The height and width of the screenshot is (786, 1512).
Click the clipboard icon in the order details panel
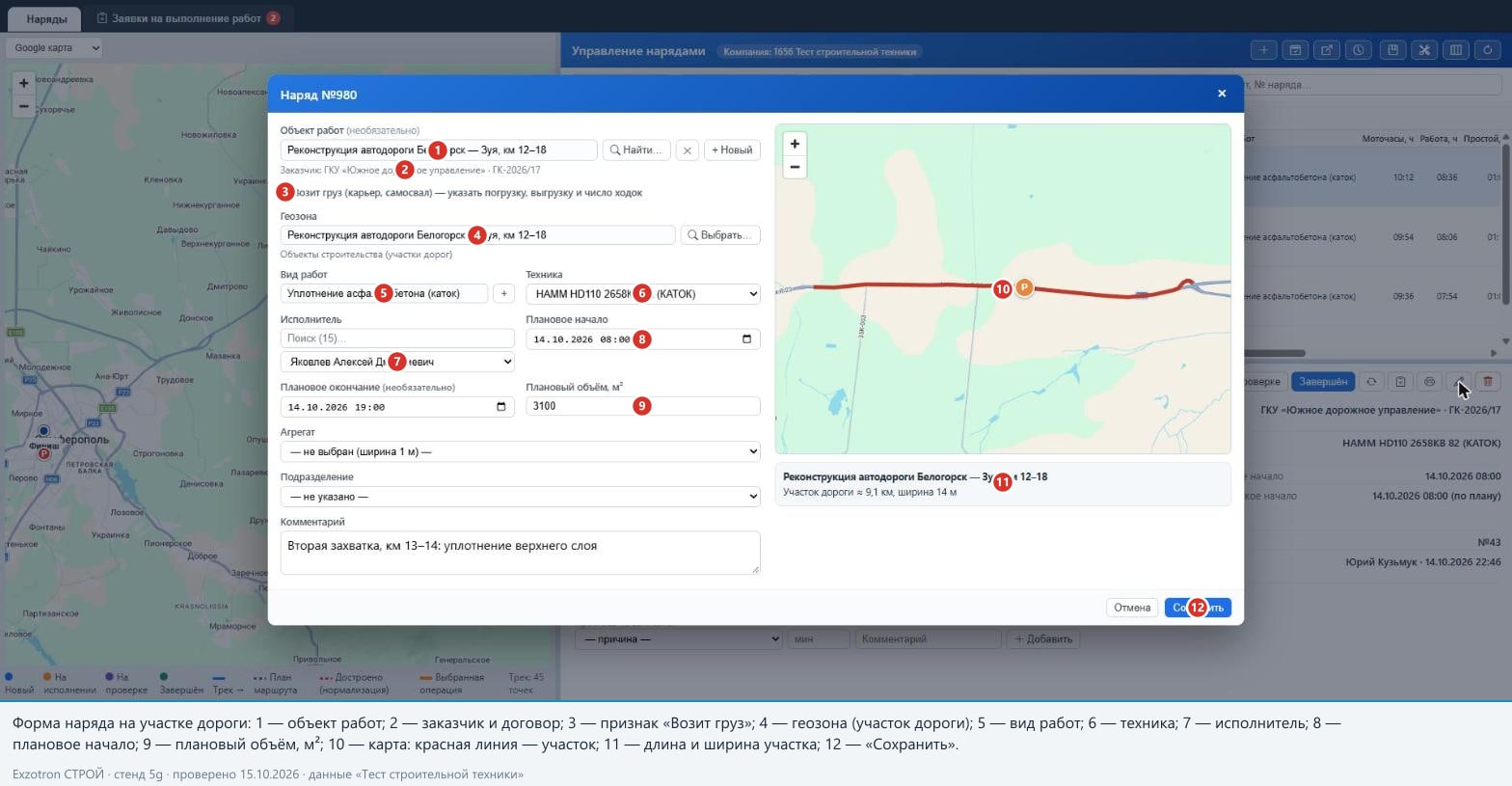click(x=1400, y=382)
